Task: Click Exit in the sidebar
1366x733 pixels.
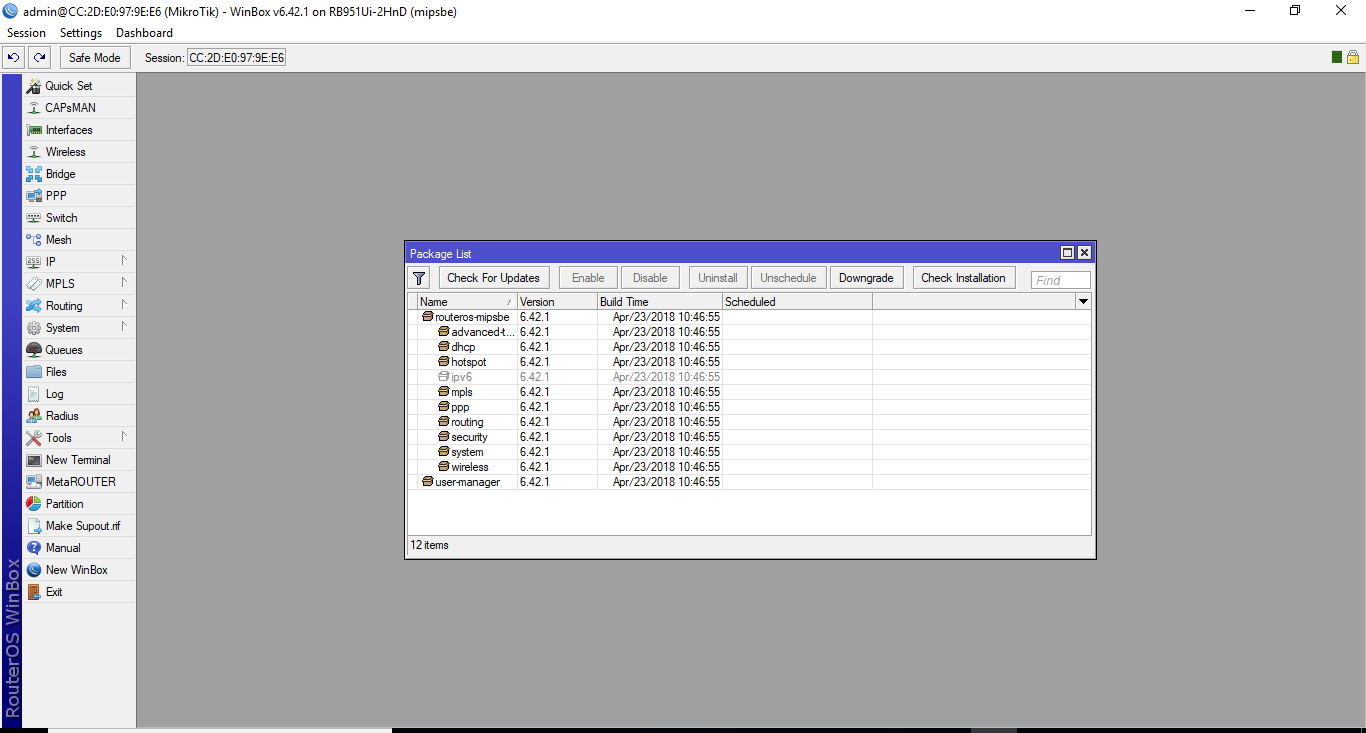Action: tap(79, 592)
